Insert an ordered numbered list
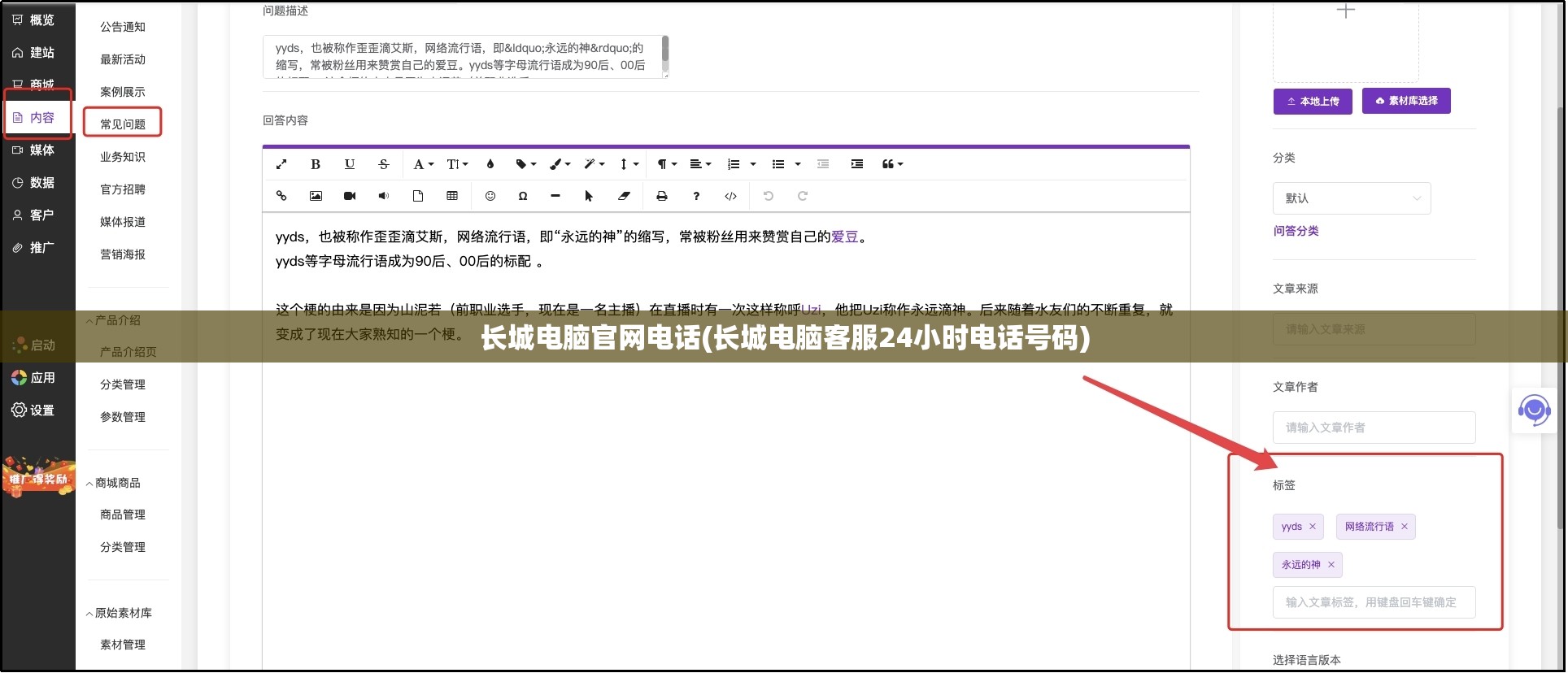Image resolution: width=1568 pixels, height=673 pixels. click(734, 164)
